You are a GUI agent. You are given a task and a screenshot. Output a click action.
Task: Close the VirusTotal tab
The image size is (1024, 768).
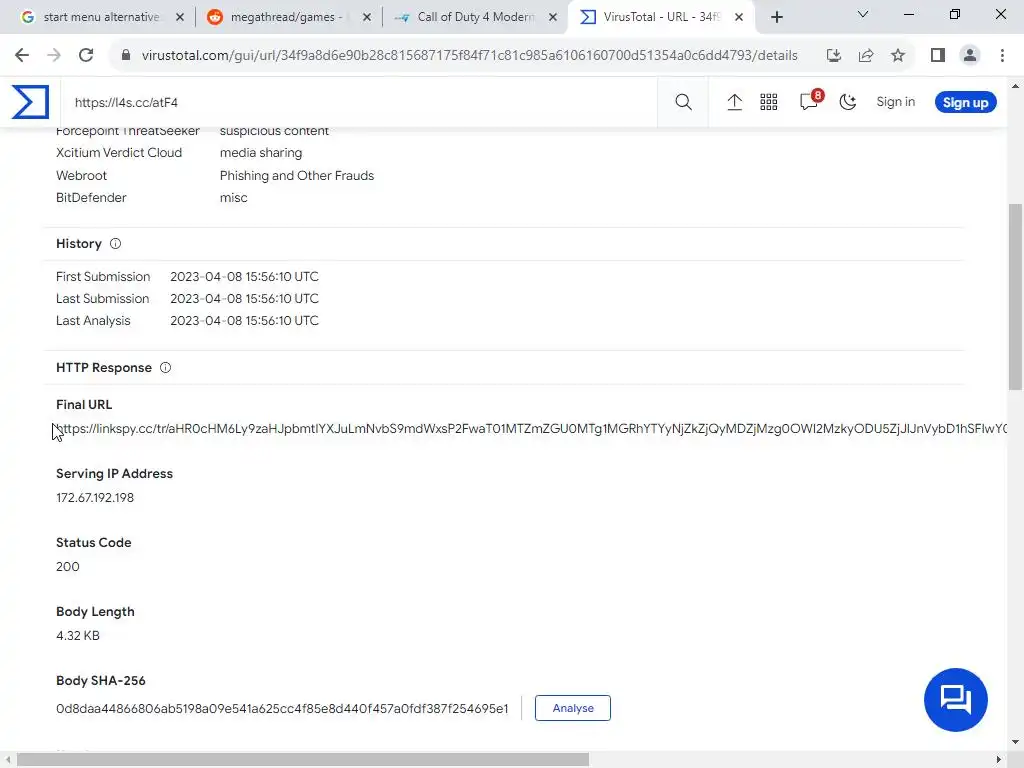[x=739, y=17]
